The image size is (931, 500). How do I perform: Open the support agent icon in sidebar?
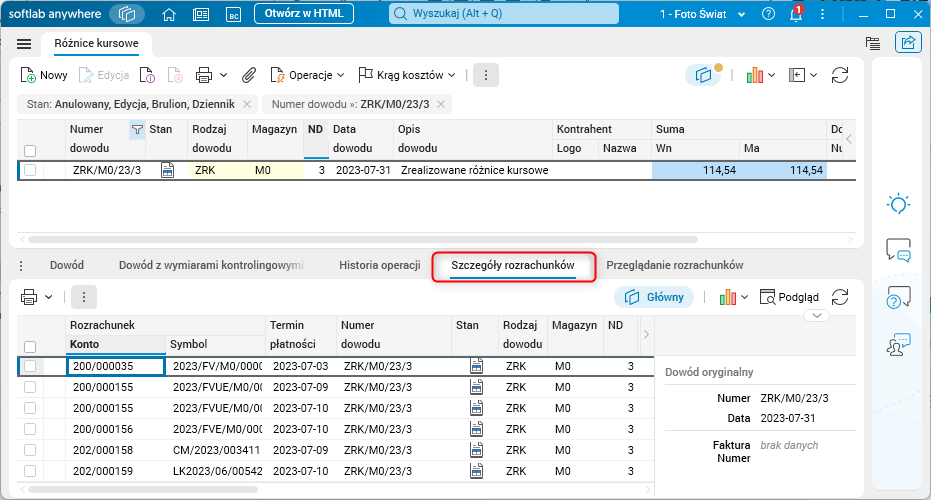[898, 344]
